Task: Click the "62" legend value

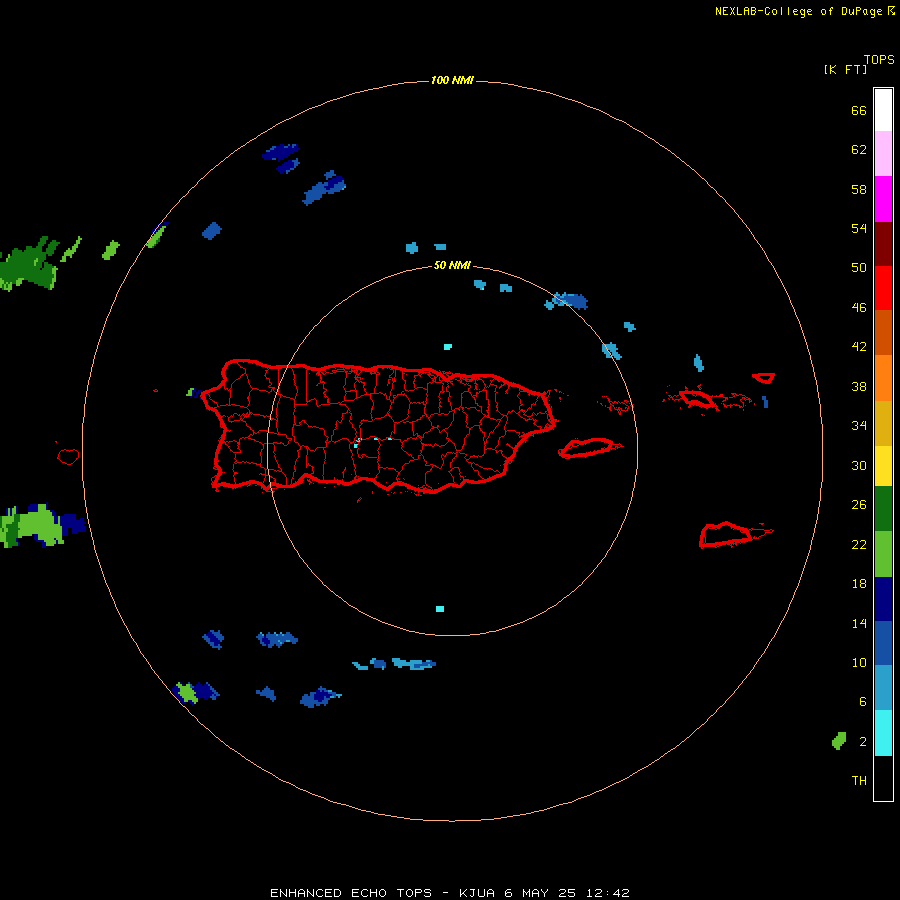Action: pyautogui.click(x=859, y=150)
